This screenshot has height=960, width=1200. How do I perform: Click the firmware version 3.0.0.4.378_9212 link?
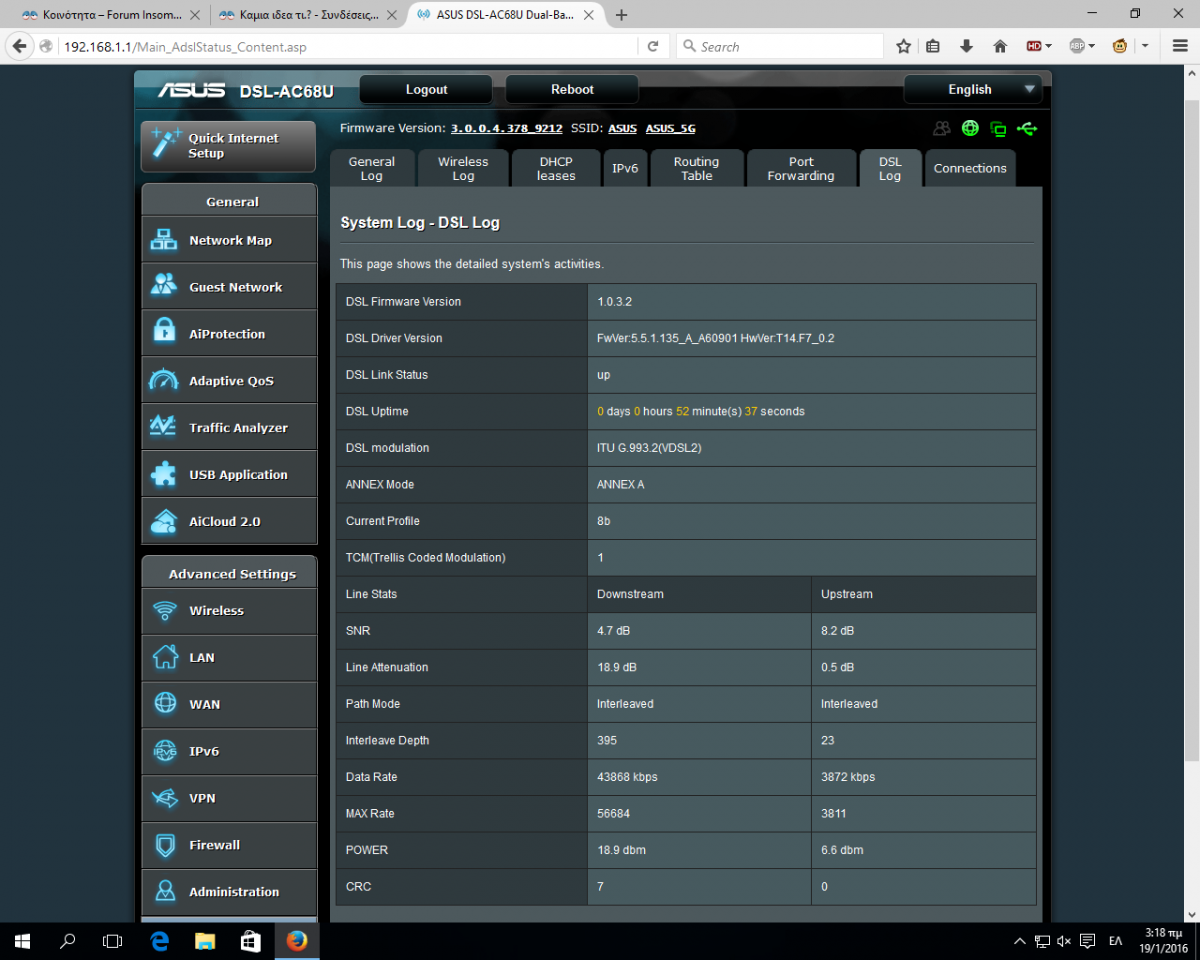coord(506,128)
